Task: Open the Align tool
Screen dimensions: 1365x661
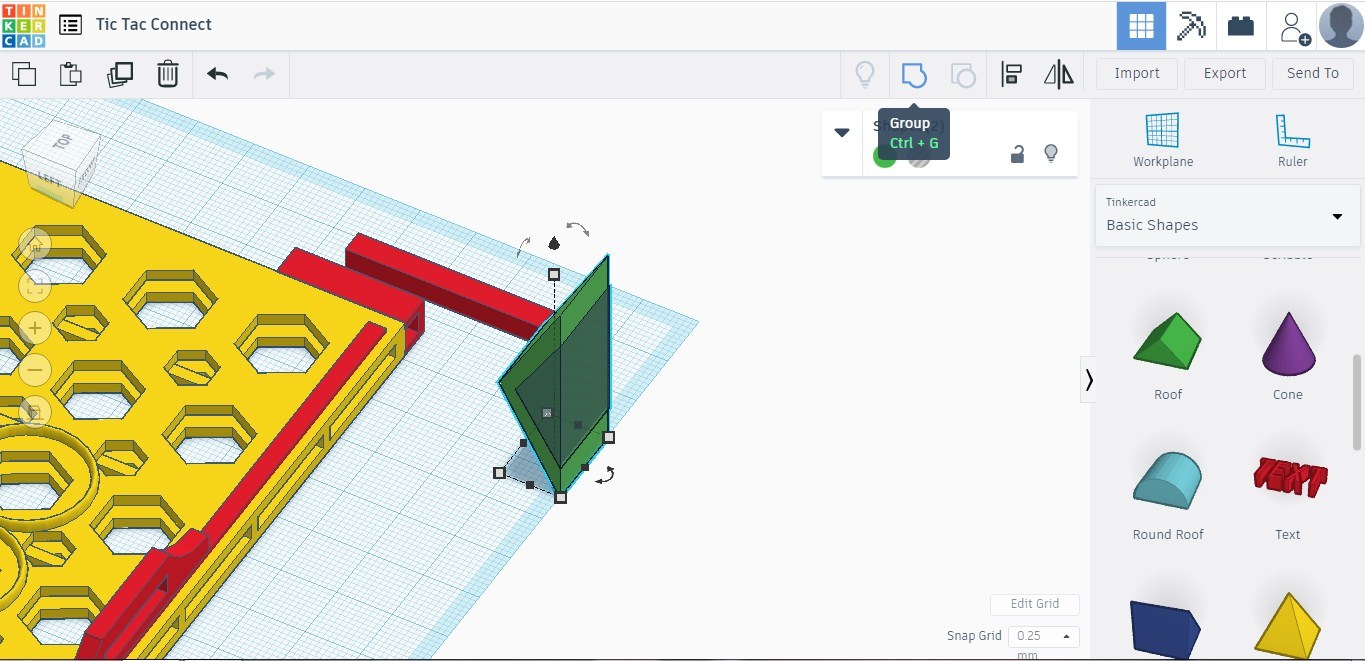Action: [1012, 74]
